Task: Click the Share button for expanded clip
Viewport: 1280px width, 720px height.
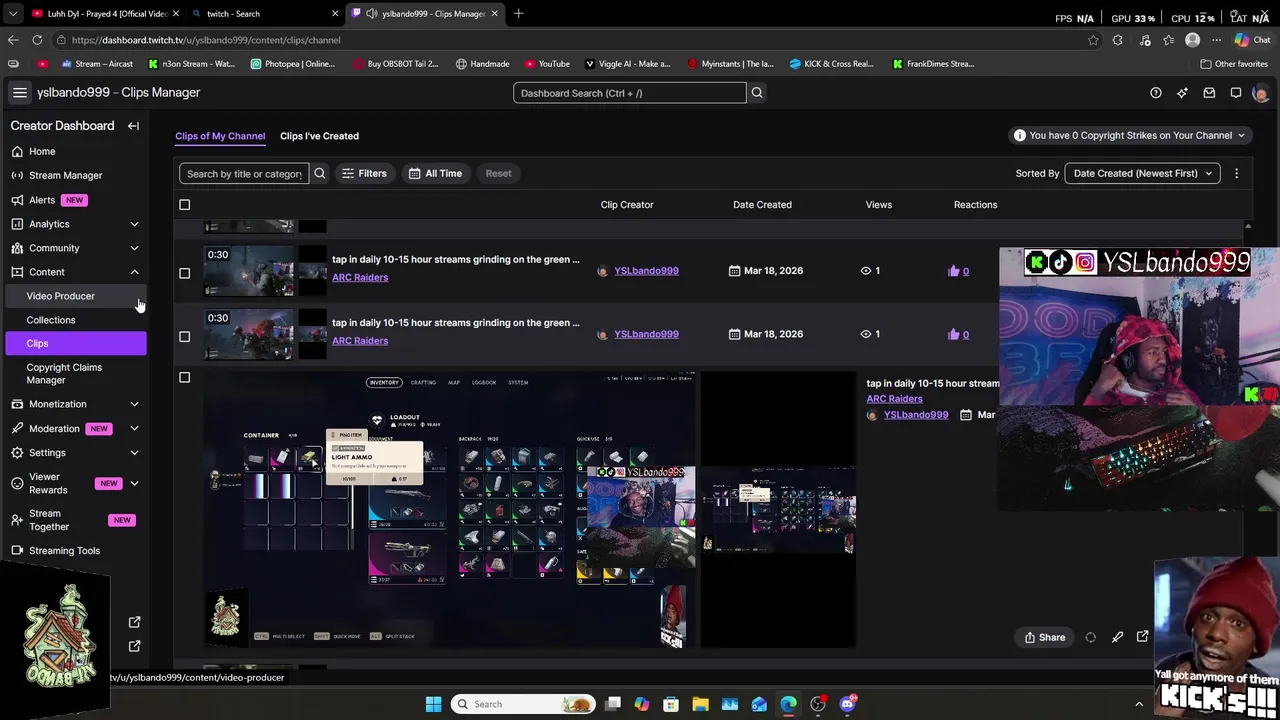Action: click(1044, 637)
